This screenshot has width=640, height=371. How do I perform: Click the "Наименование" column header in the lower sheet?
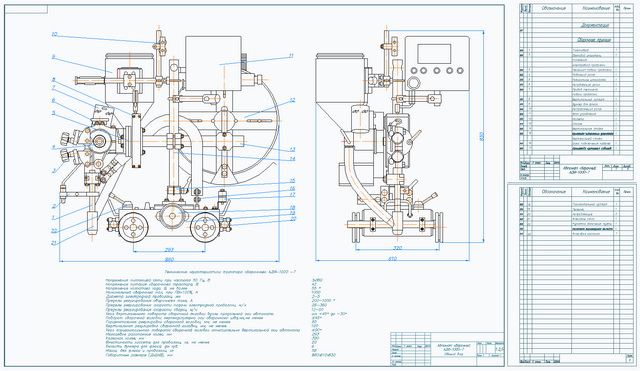tap(596, 191)
